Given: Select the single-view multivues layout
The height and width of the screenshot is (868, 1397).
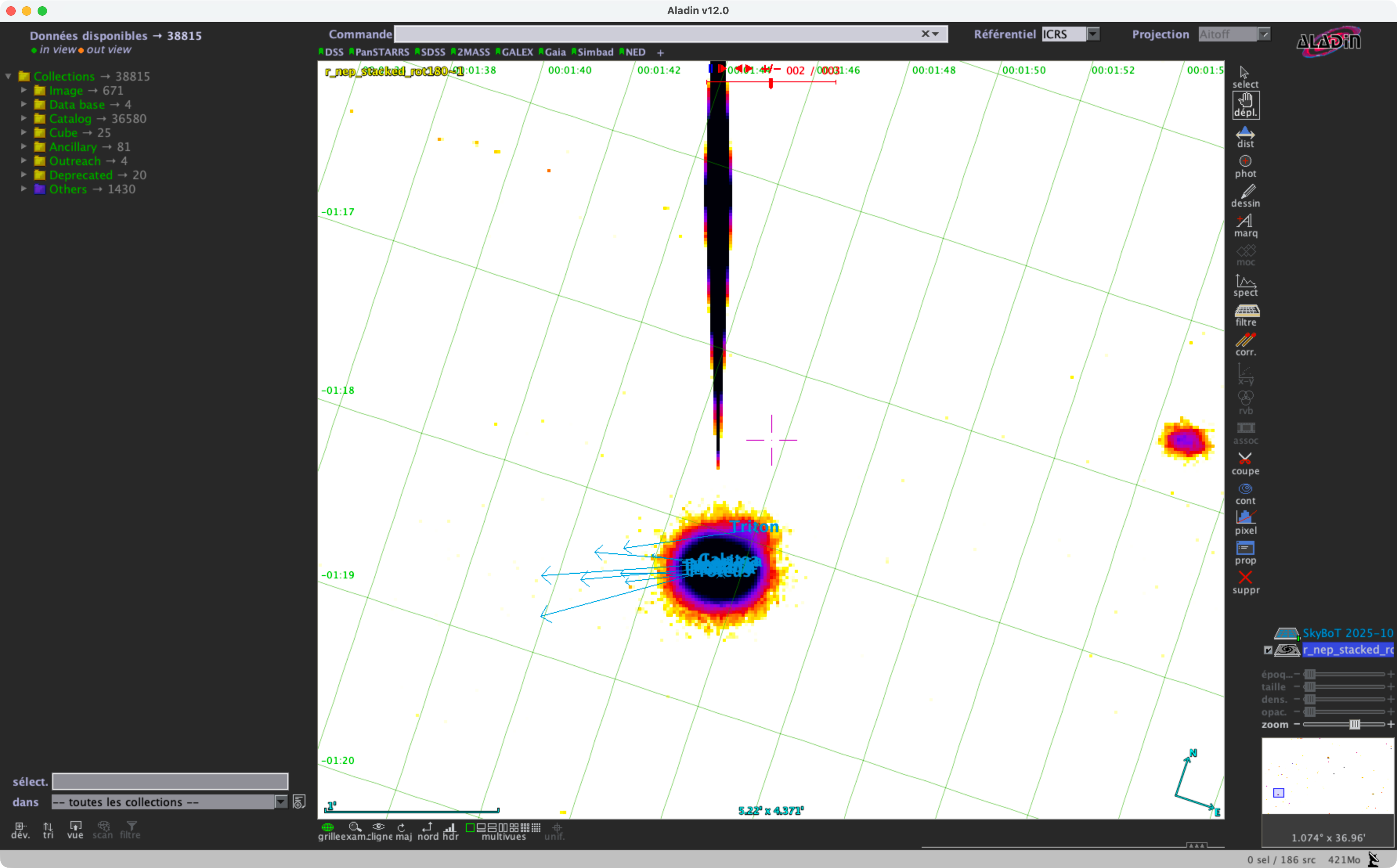Looking at the screenshot, I should (470, 828).
